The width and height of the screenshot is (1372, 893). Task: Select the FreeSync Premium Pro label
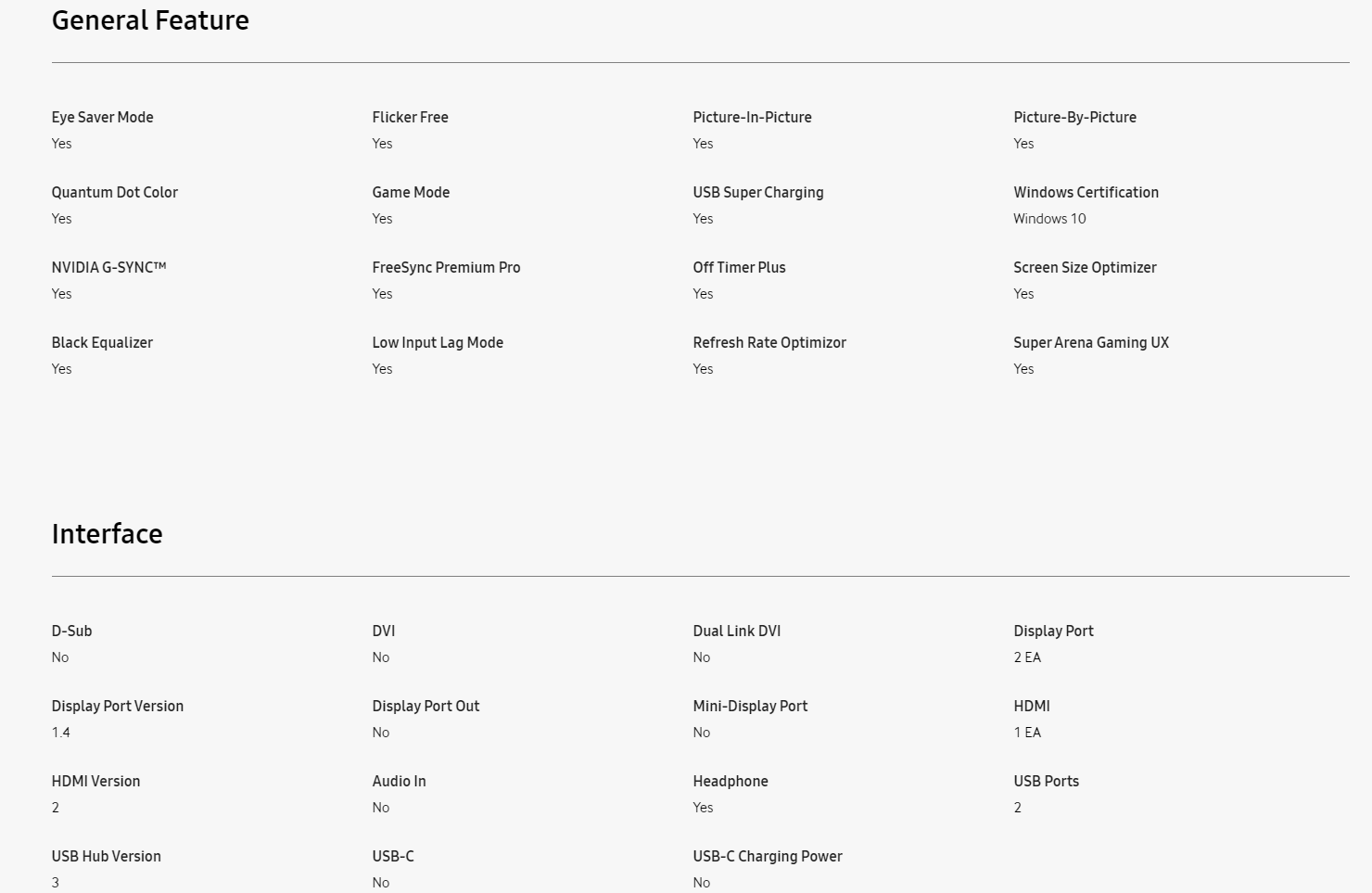click(447, 267)
